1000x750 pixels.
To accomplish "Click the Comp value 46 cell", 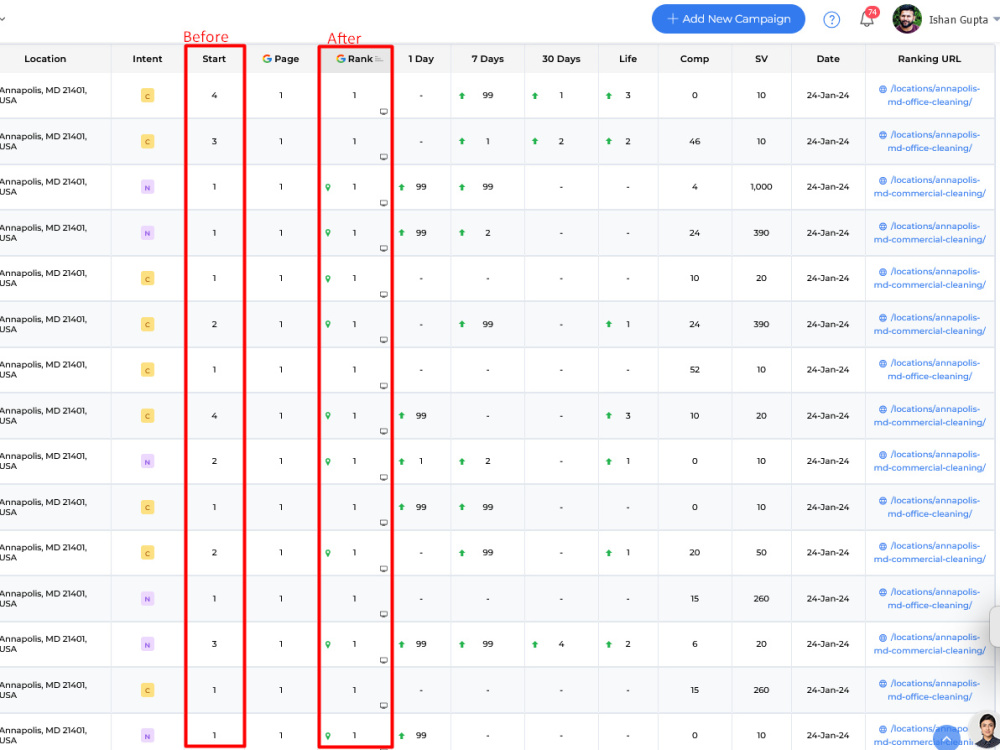I will point(695,142).
